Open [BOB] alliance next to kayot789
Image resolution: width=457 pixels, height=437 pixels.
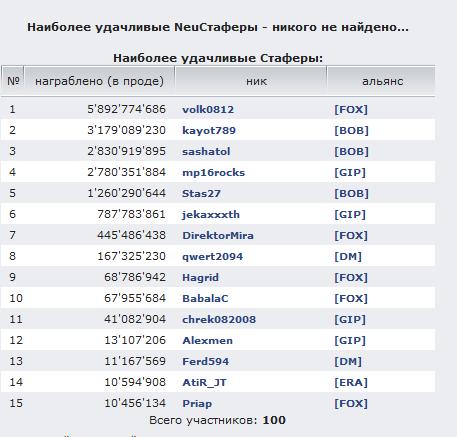pyautogui.click(x=351, y=130)
